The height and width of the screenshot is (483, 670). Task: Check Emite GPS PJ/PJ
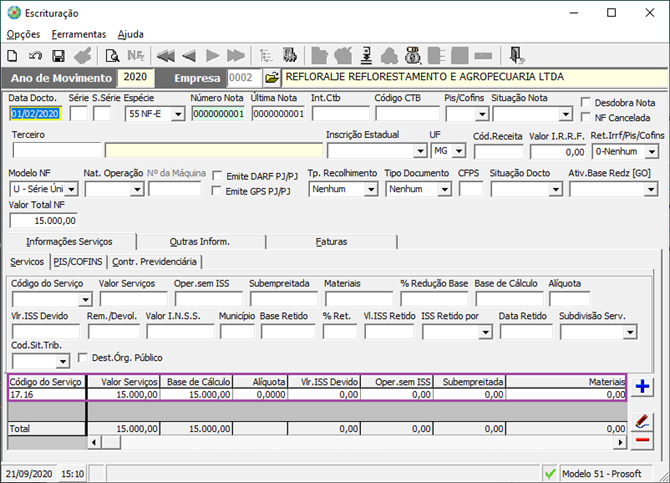[x=217, y=191]
